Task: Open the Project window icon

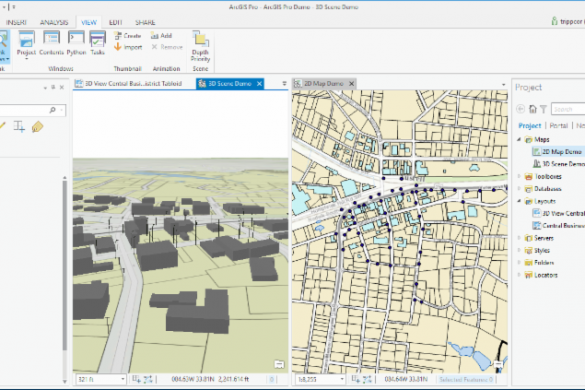Action: [x=26, y=40]
